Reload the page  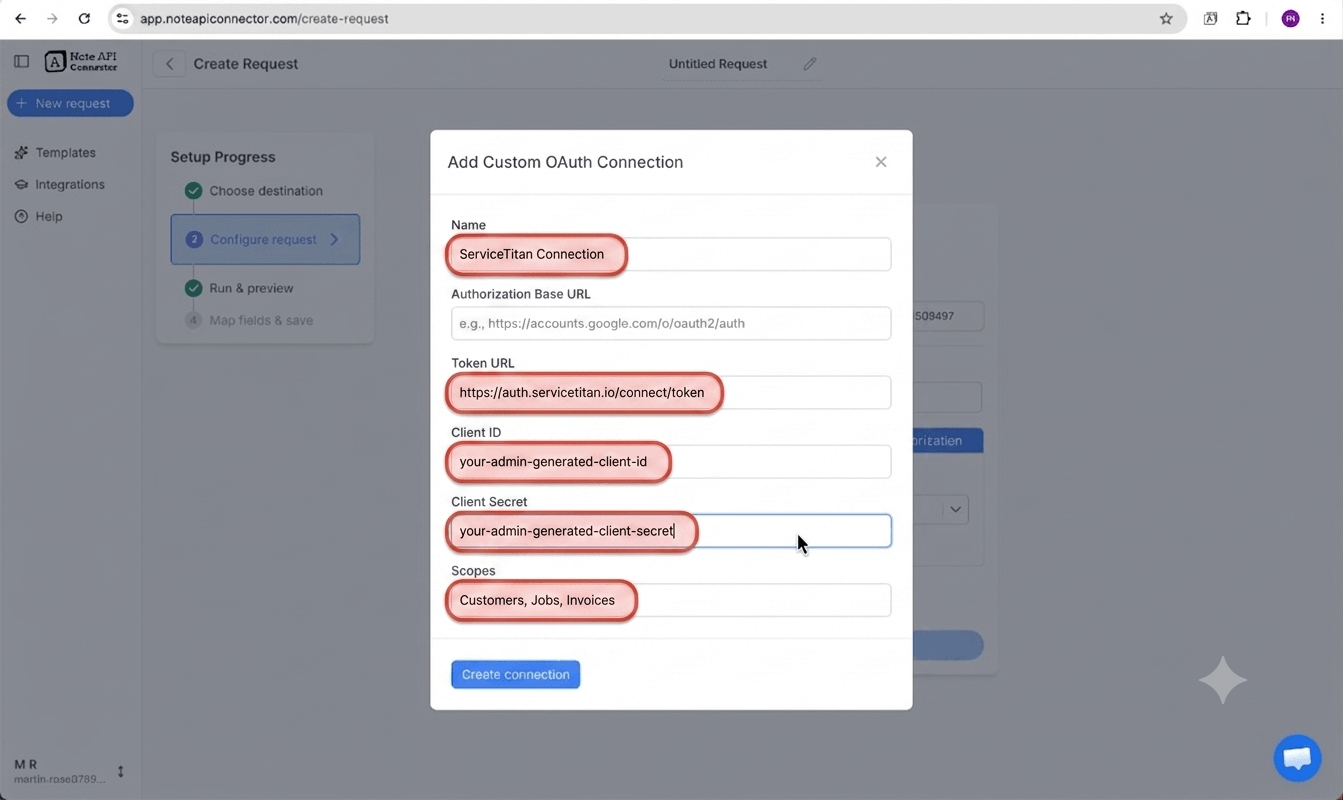pos(84,19)
